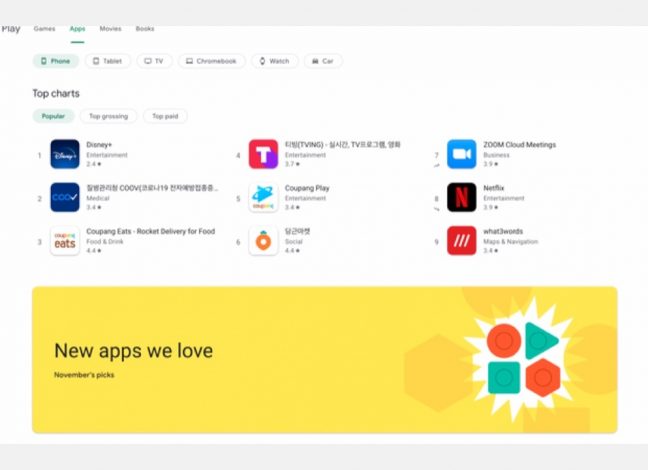Open the Netflix app icon

coord(462,197)
